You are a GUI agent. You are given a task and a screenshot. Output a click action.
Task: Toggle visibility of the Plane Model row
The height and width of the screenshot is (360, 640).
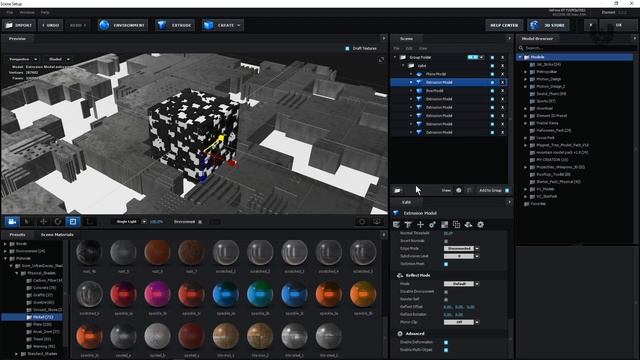click(492, 74)
